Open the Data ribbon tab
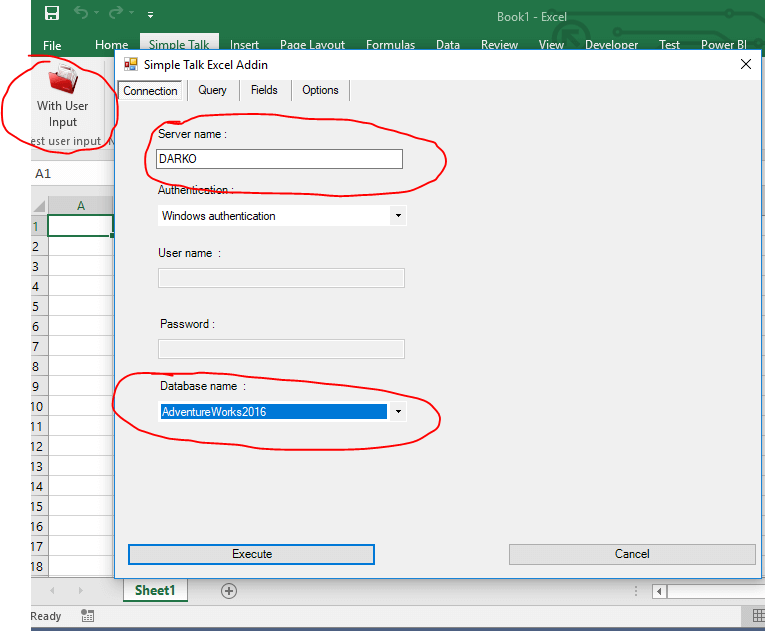Viewport: 765px width, 631px height. pyautogui.click(x=448, y=45)
